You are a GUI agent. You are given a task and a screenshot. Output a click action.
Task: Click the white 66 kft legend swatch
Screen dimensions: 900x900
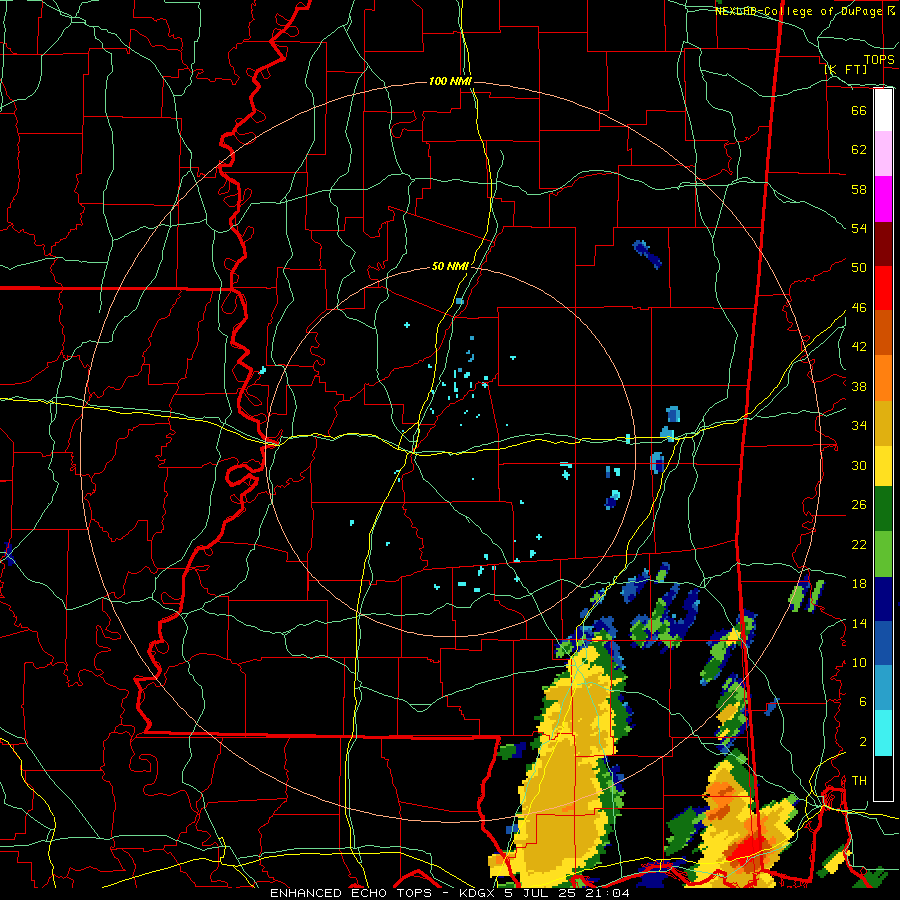[883, 110]
